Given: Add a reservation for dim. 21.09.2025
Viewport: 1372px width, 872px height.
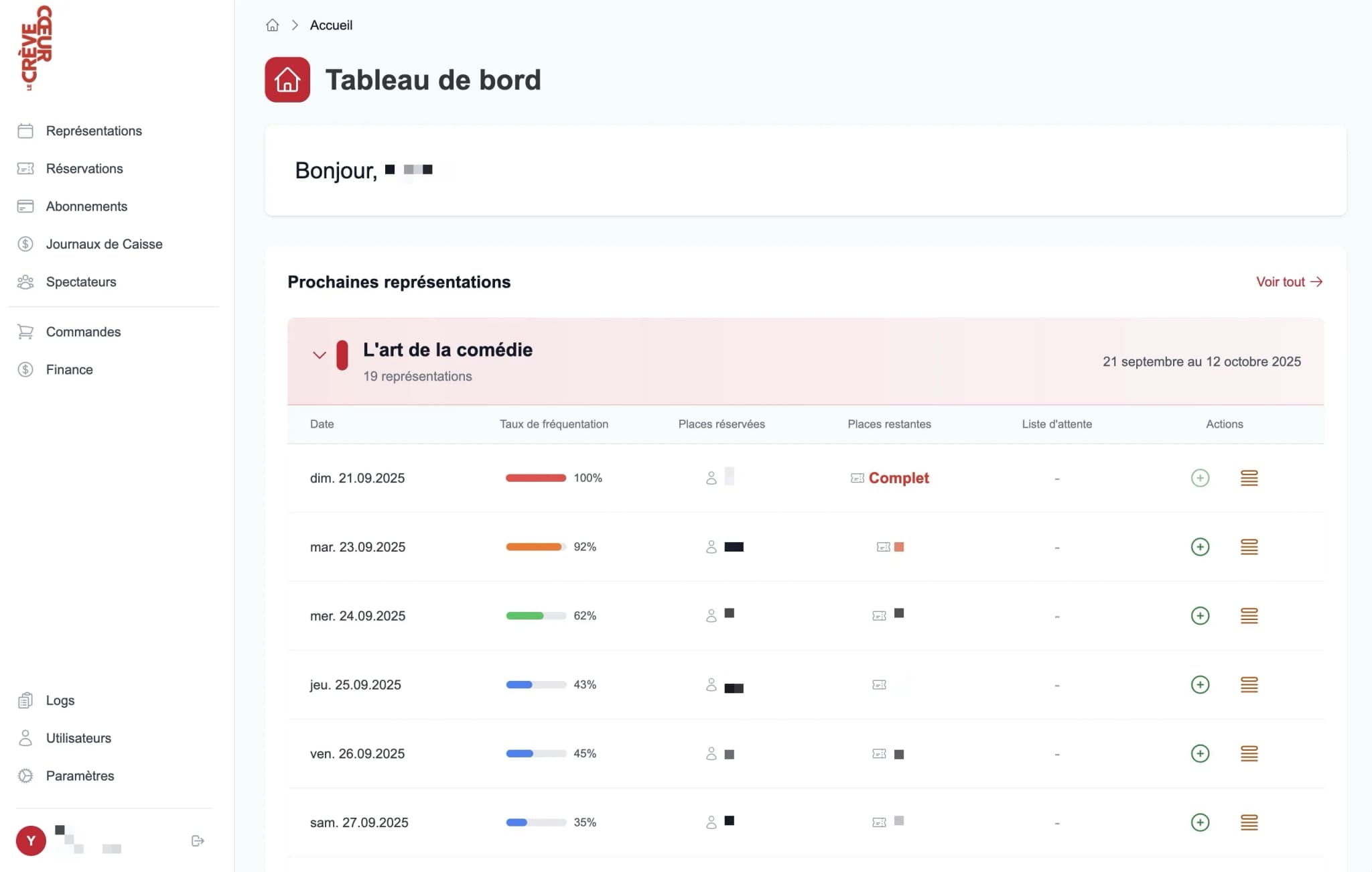Looking at the screenshot, I should click(1200, 478).
